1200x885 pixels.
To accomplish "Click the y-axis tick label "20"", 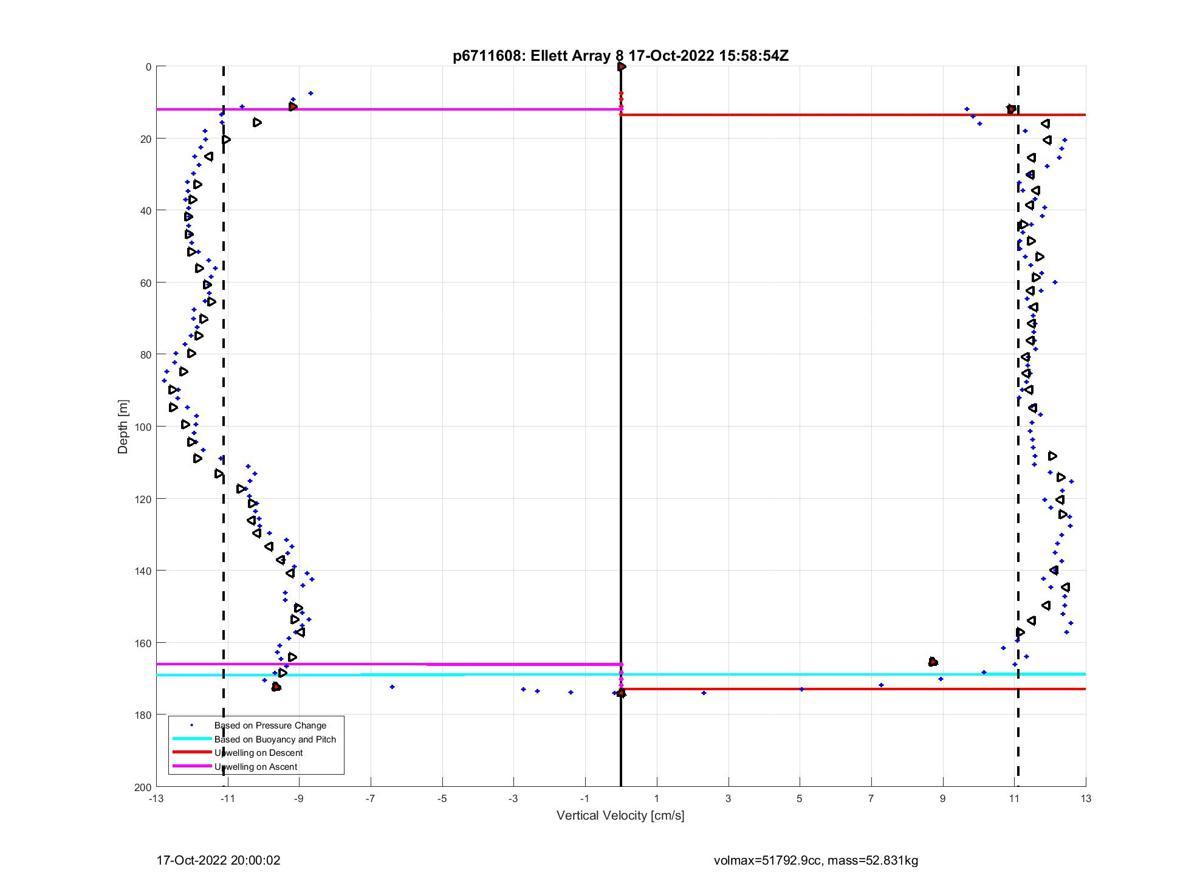I will (145, 139).
